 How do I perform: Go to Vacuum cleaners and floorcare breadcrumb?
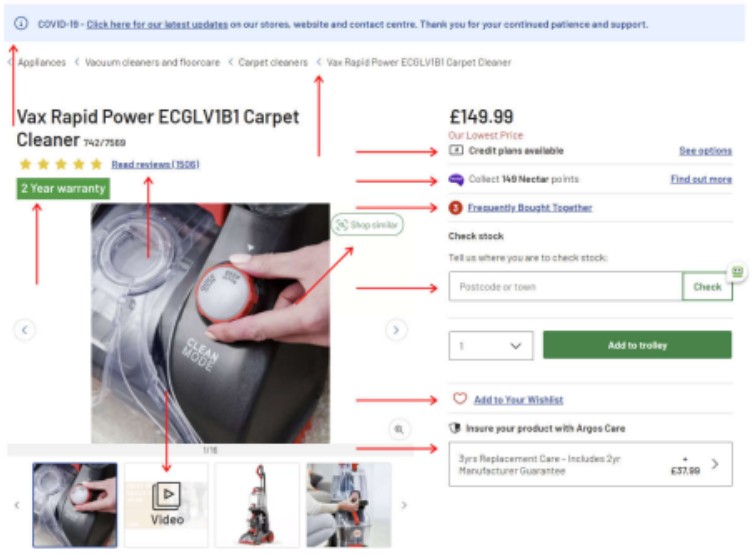tap(150, 62)
